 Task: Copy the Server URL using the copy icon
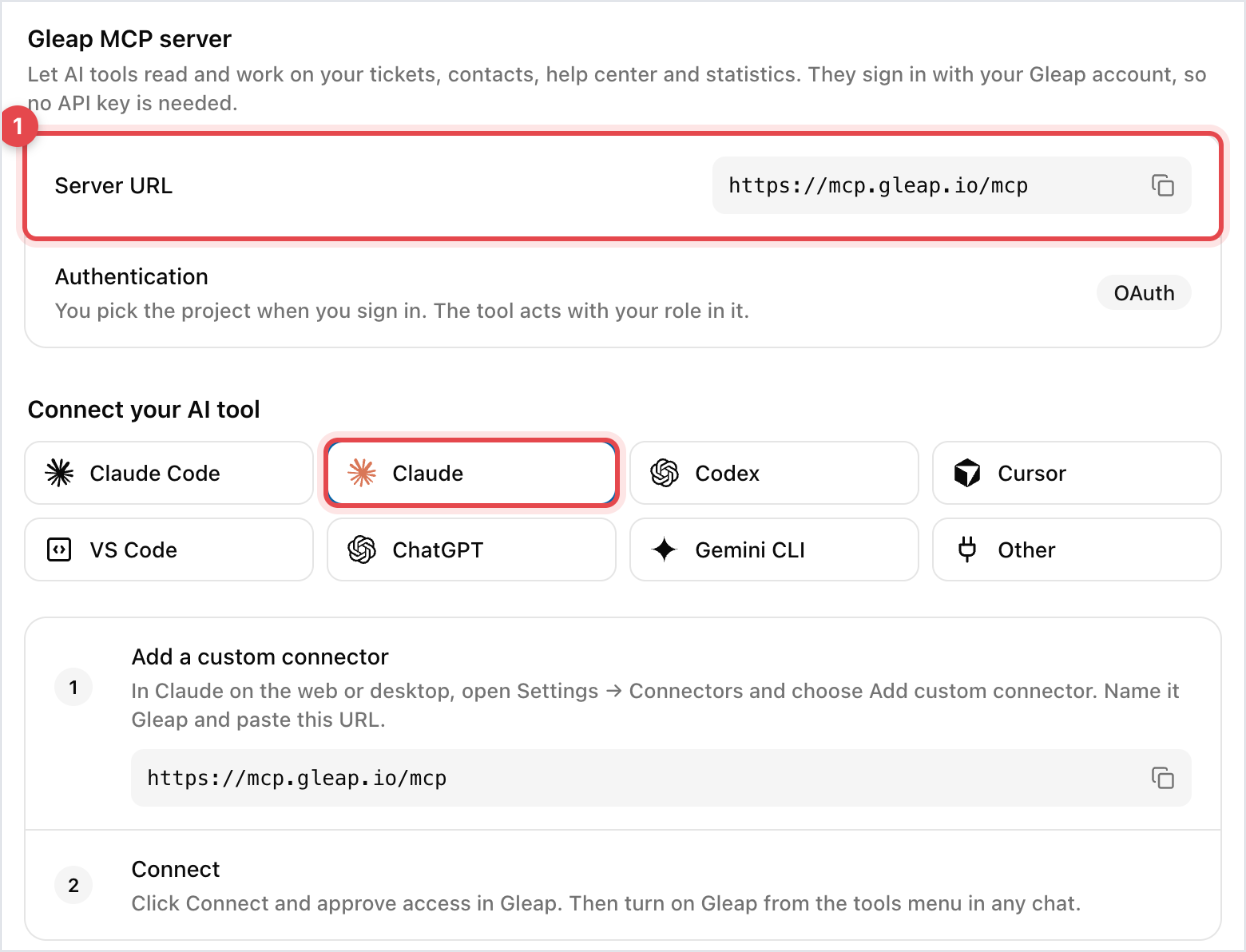tap(1162, 185)
